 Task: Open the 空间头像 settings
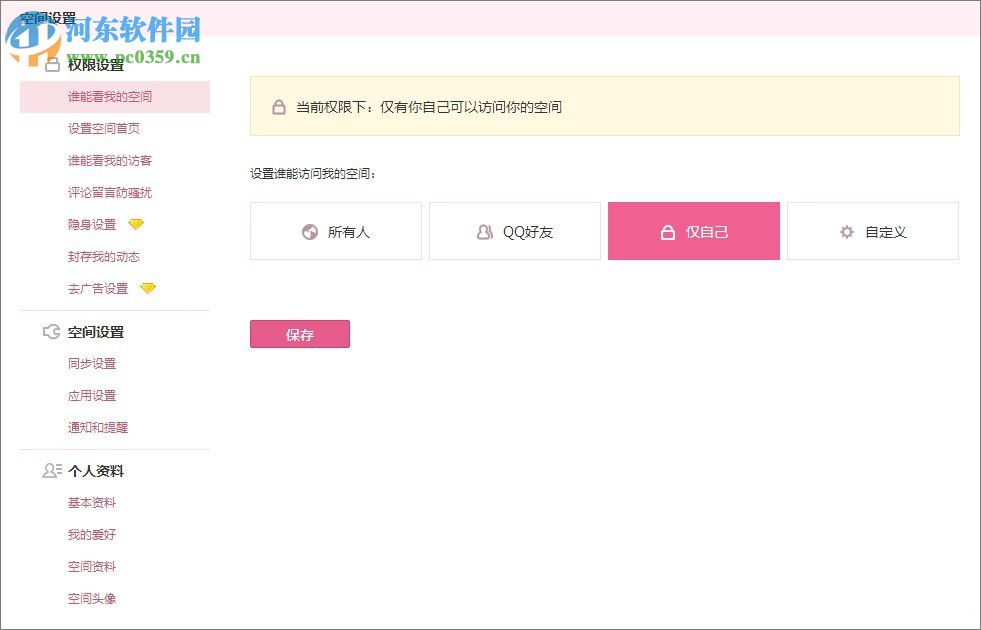[x=92, y=598]
